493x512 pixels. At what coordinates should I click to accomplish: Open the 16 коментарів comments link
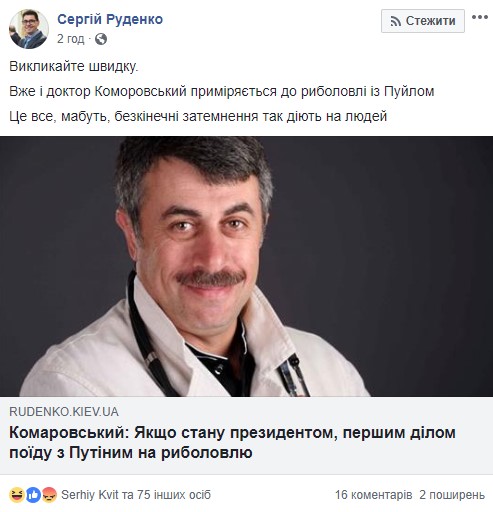coord(373,495)
